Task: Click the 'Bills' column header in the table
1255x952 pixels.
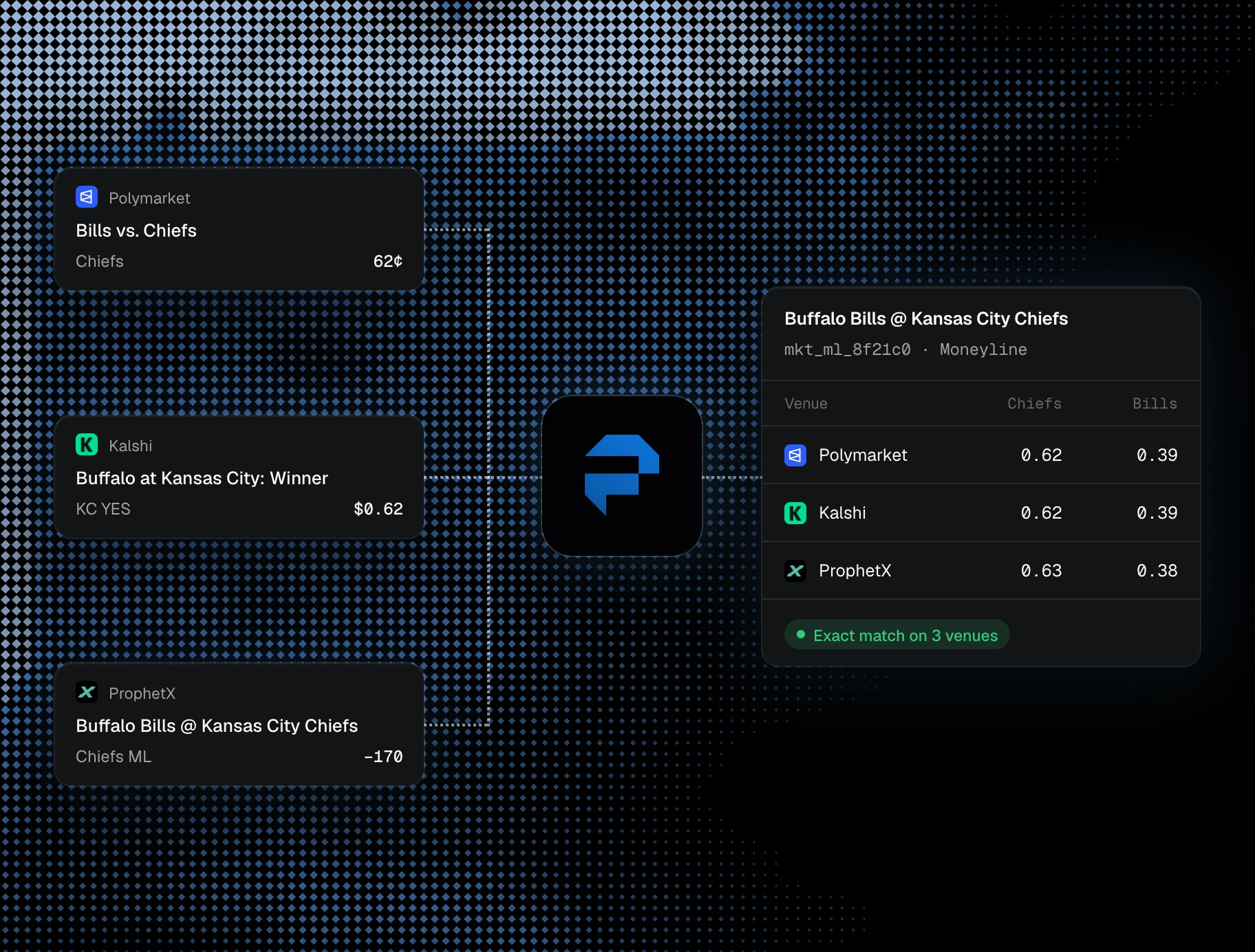Action: coord(1155,404)
